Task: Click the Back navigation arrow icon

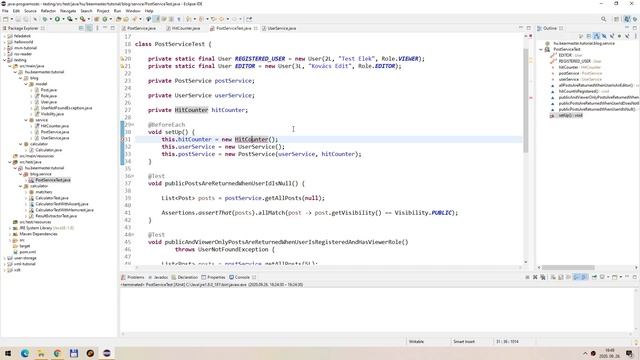Action: pos(221,19)
